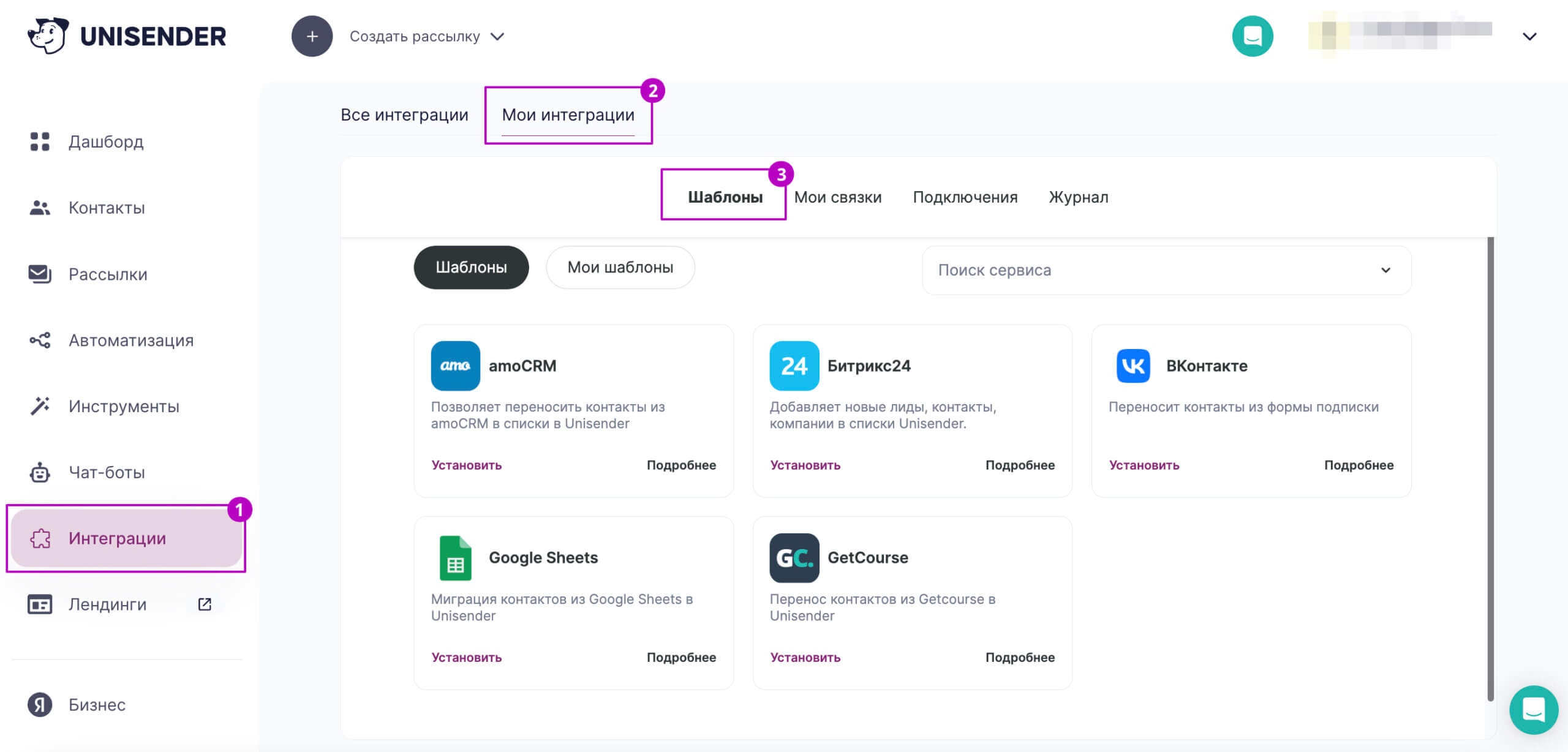The image size is (1568, 752).
Task: Install the ВКонтакте integration
Action: point(1144,465)
